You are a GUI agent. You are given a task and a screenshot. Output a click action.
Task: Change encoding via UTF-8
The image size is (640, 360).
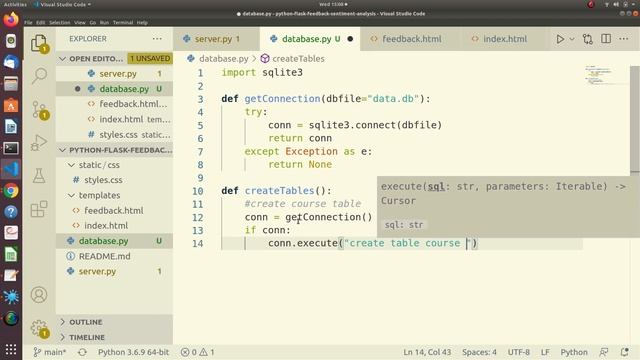[x=518, y=352]
